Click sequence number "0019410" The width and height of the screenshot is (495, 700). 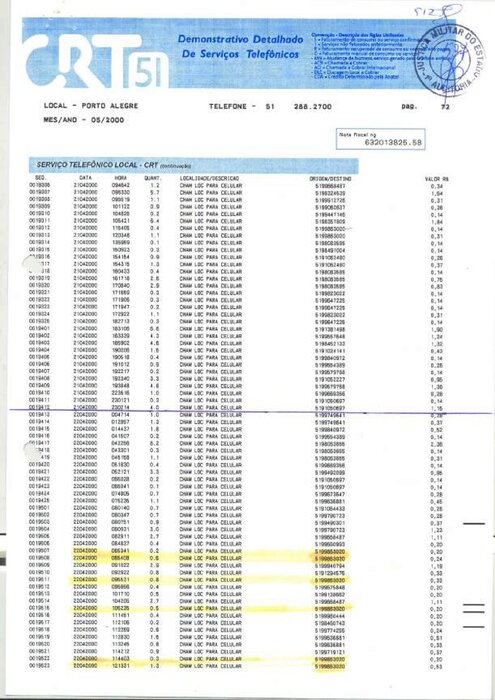[39, 393]
